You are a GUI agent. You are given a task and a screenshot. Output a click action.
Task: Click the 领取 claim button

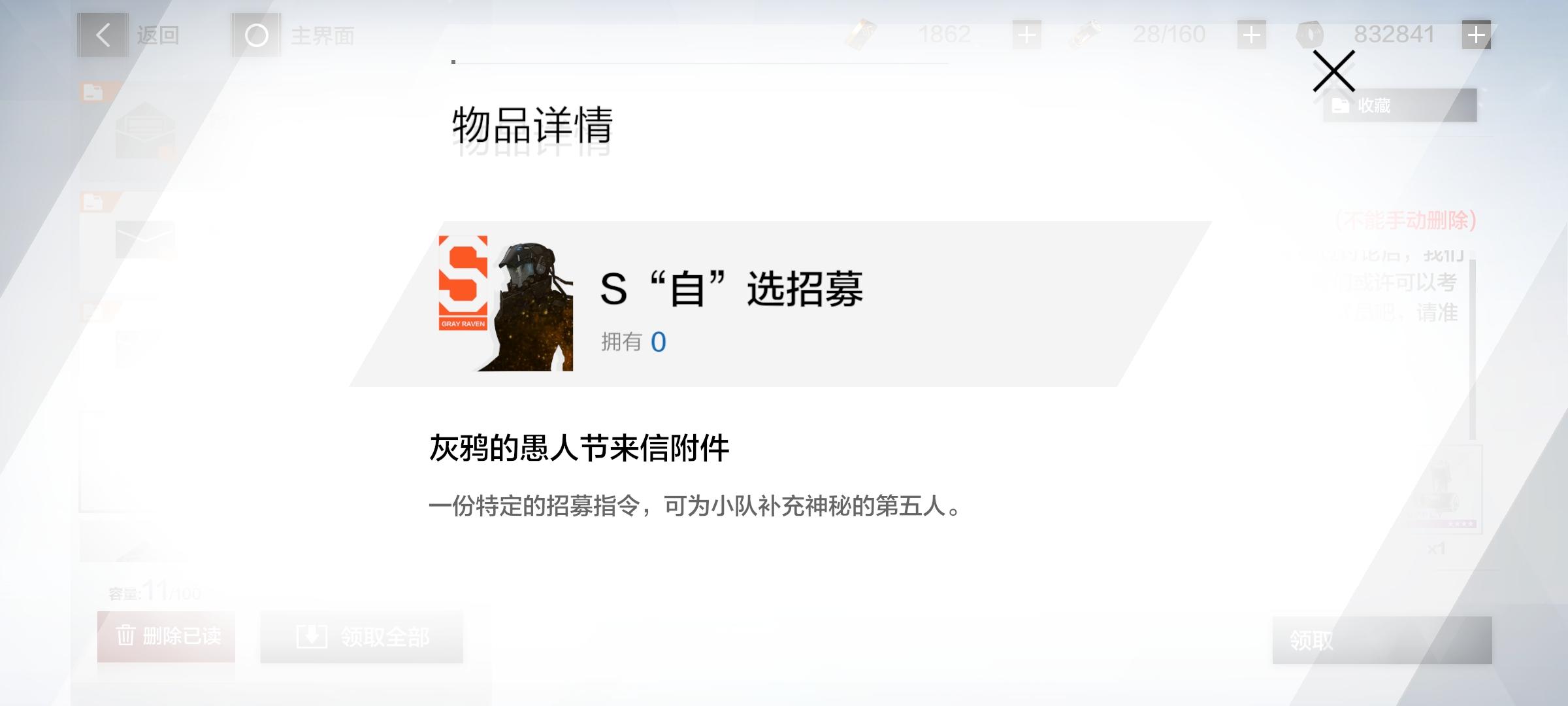coord(1382,640)
